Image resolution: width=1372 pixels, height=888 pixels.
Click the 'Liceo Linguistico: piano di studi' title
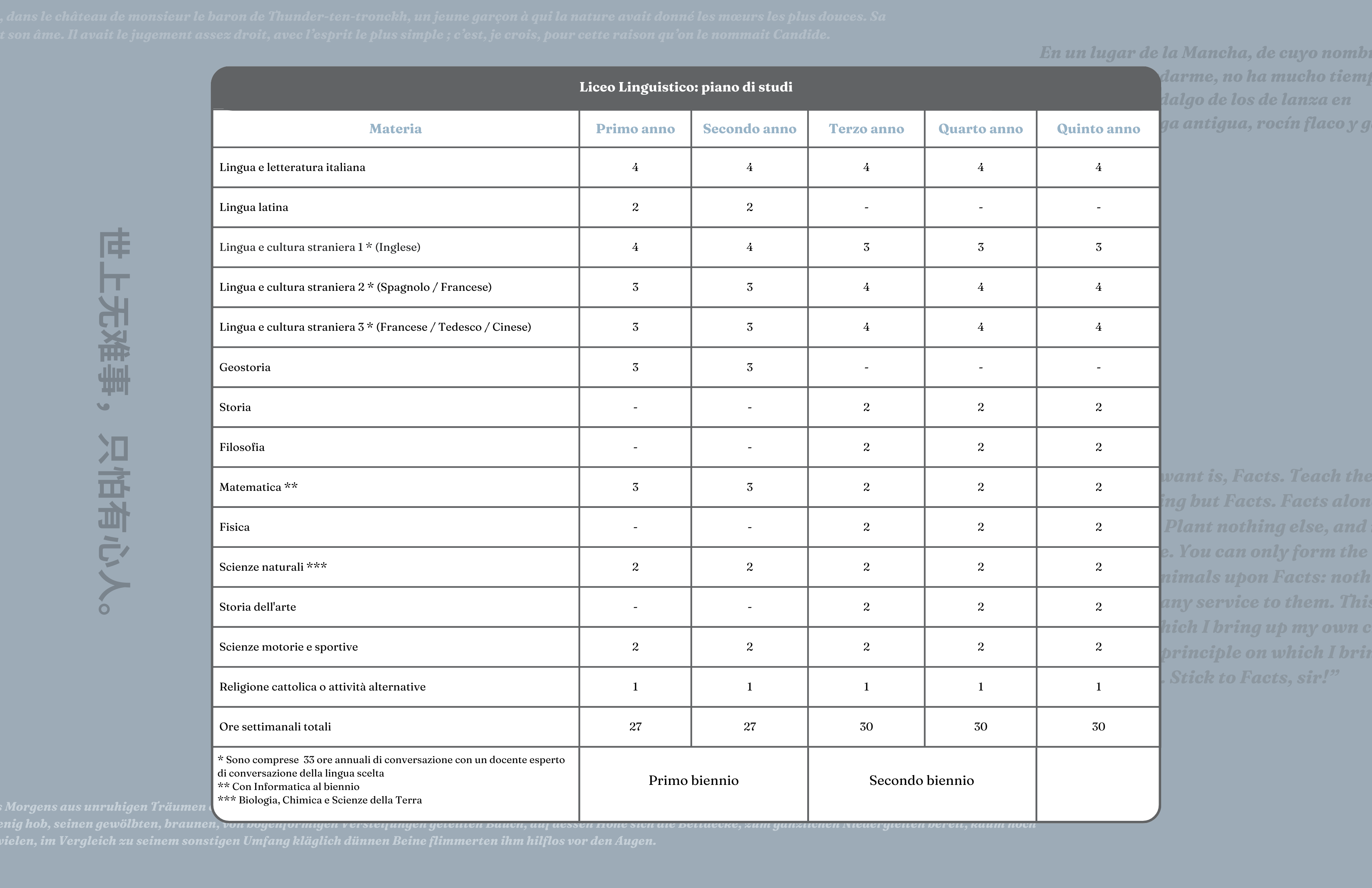click(685, 87)
